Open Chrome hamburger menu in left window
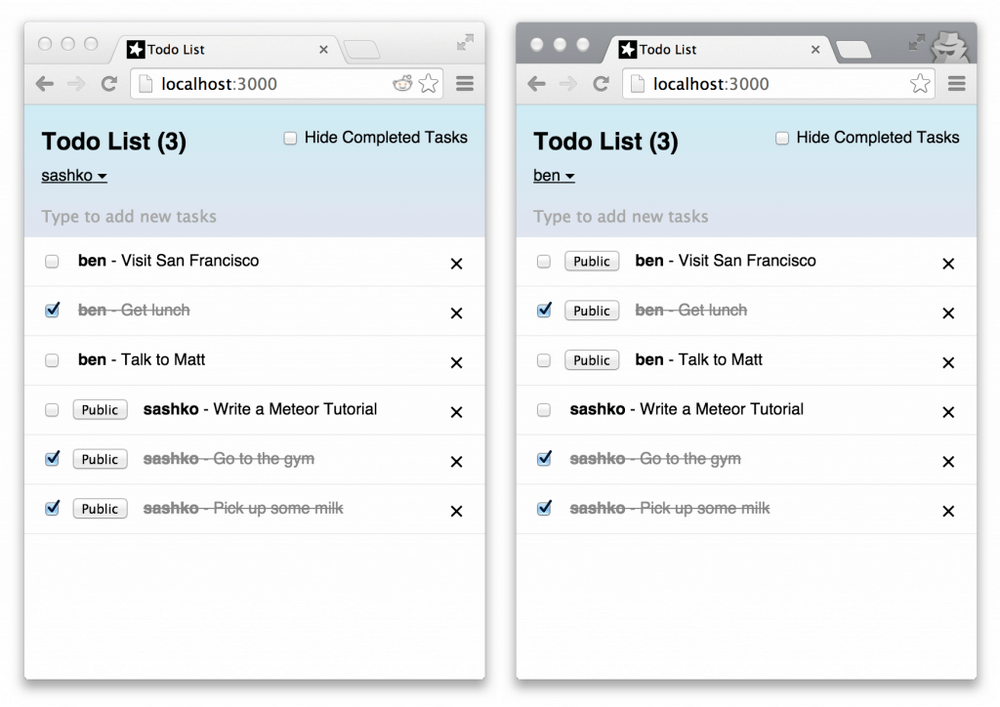Screen dimensions: 1000x707 [464, 84]
